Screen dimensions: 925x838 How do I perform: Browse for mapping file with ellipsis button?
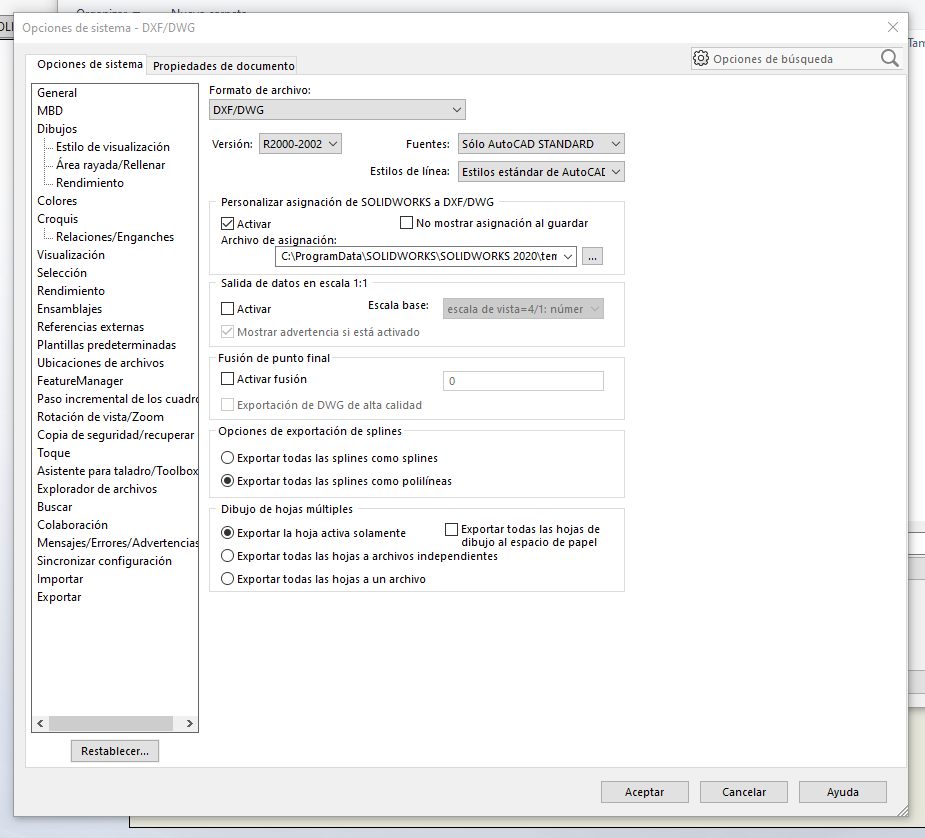point(592,257)
